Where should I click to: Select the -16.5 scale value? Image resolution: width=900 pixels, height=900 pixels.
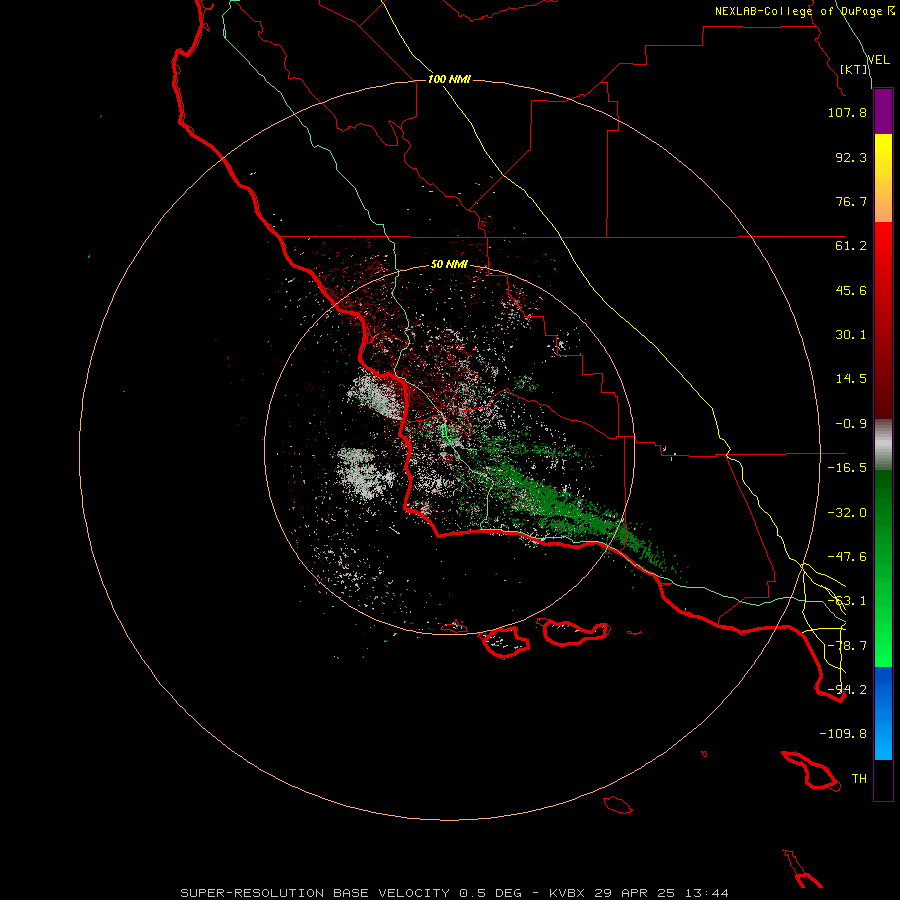click(x=847, y=468)
